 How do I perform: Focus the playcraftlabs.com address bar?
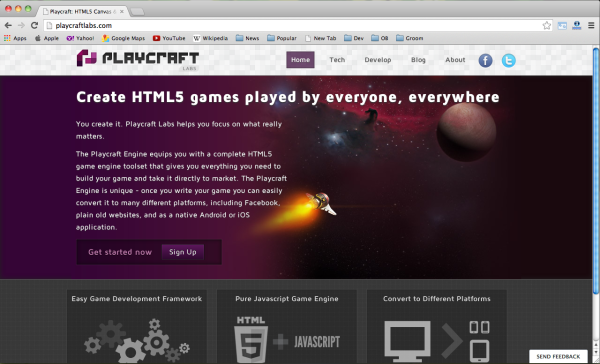[x=292, y=26]
